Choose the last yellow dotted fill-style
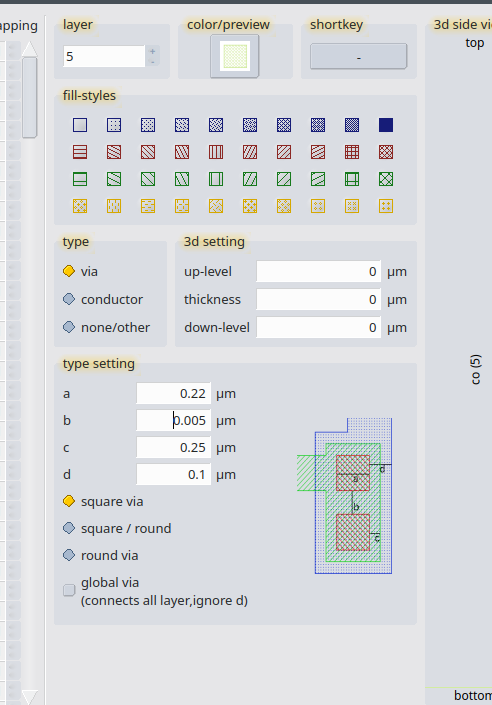 [386, 206]
